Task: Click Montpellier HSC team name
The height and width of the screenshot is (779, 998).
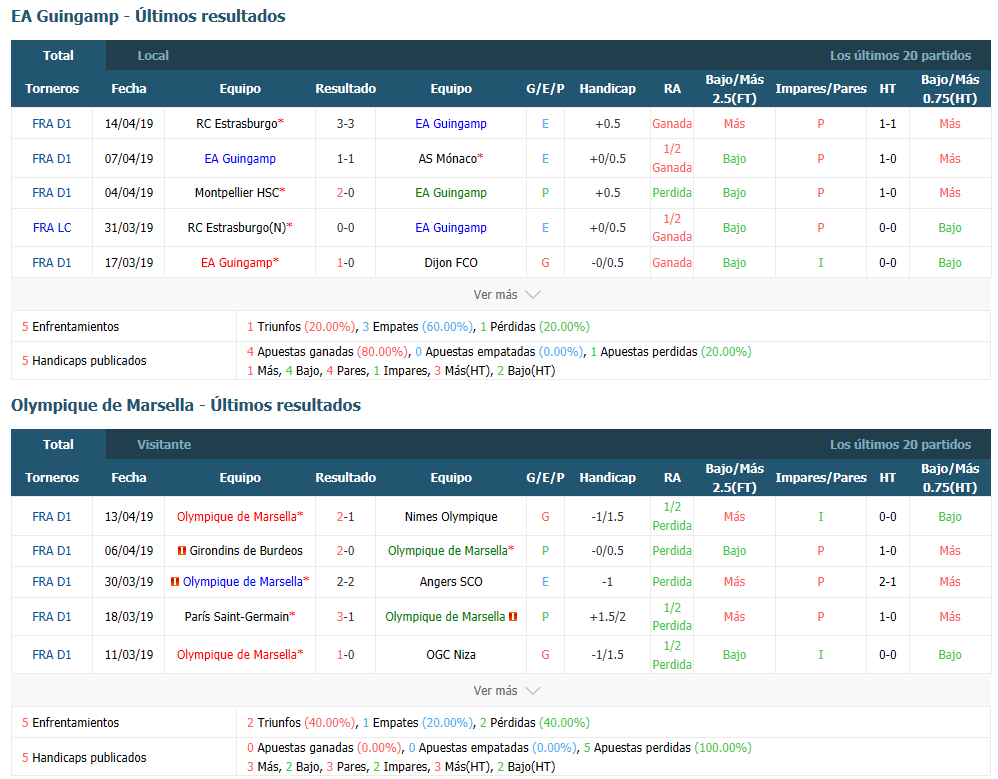Action: point(237,192)
